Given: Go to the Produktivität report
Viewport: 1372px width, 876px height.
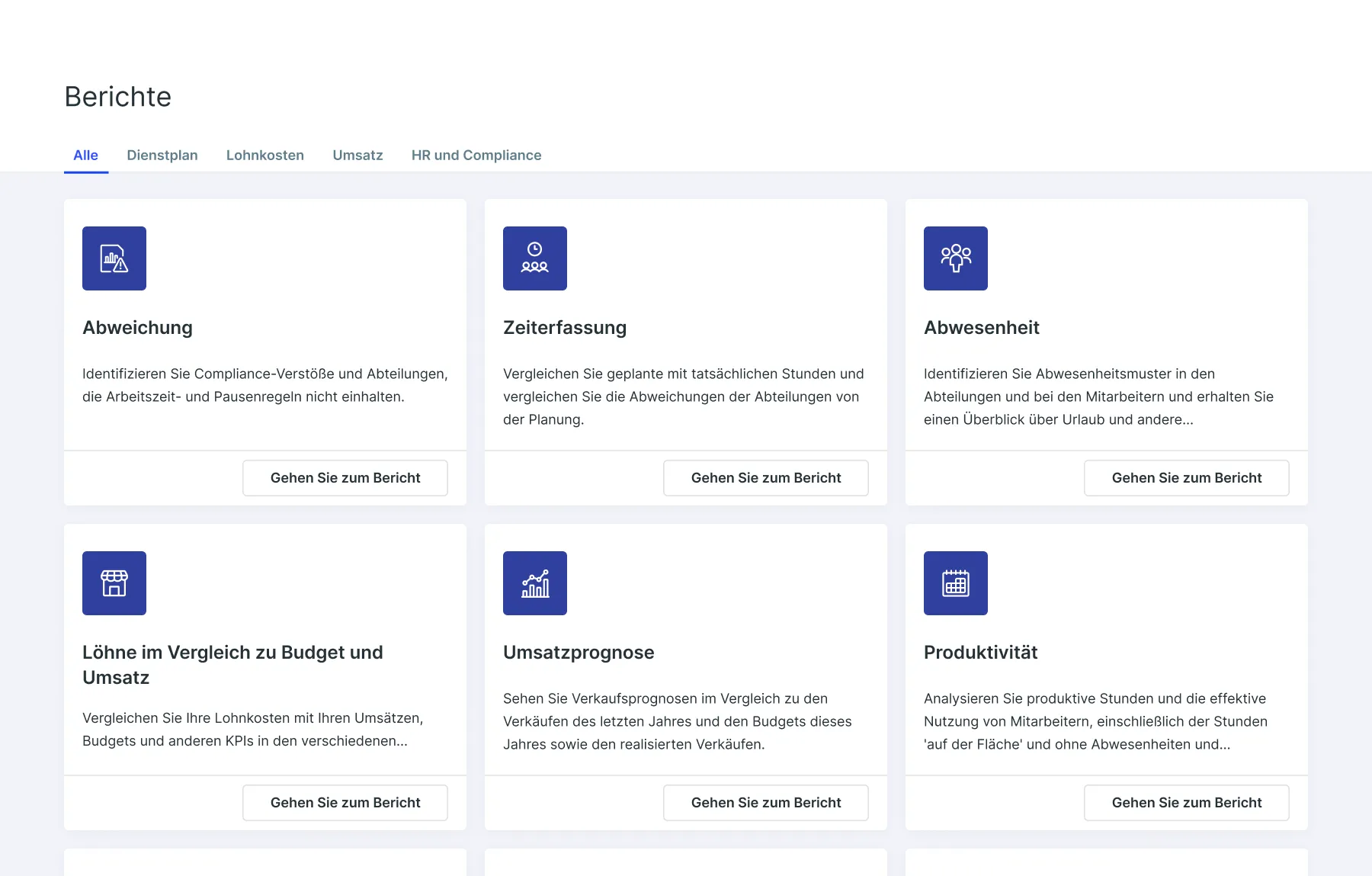Looking at the screenshot, I should [x=1187, y=803].
